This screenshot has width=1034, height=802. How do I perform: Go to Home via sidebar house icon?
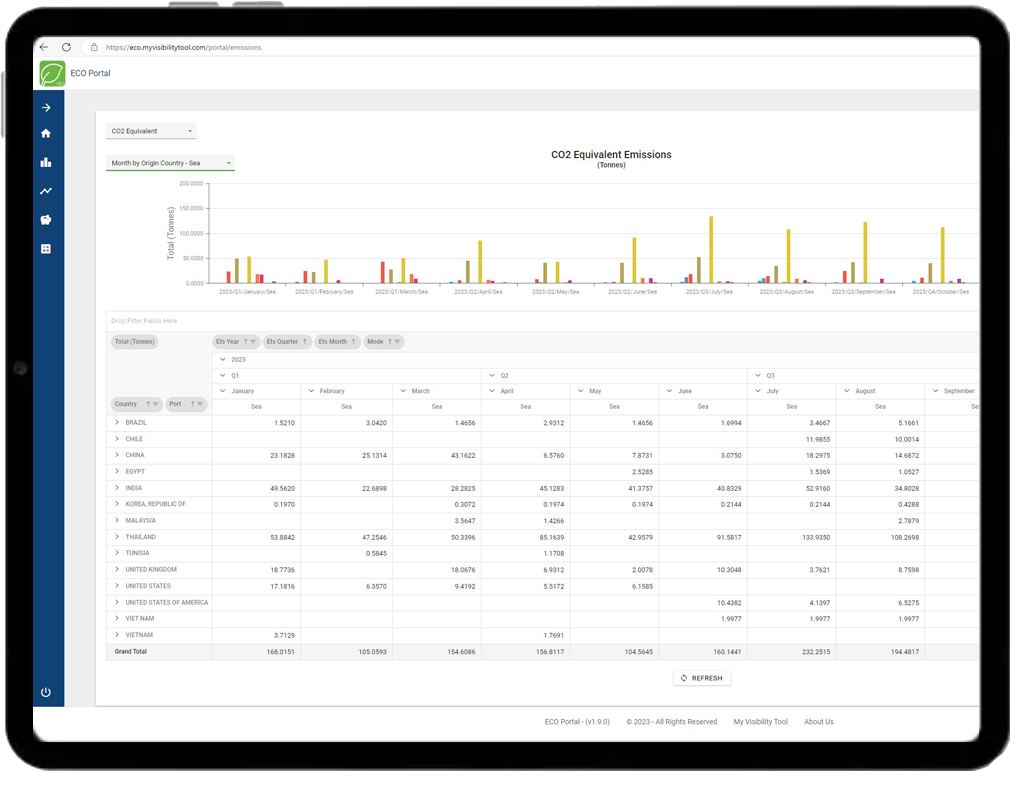pyautogui.click(x=46, y=133)
